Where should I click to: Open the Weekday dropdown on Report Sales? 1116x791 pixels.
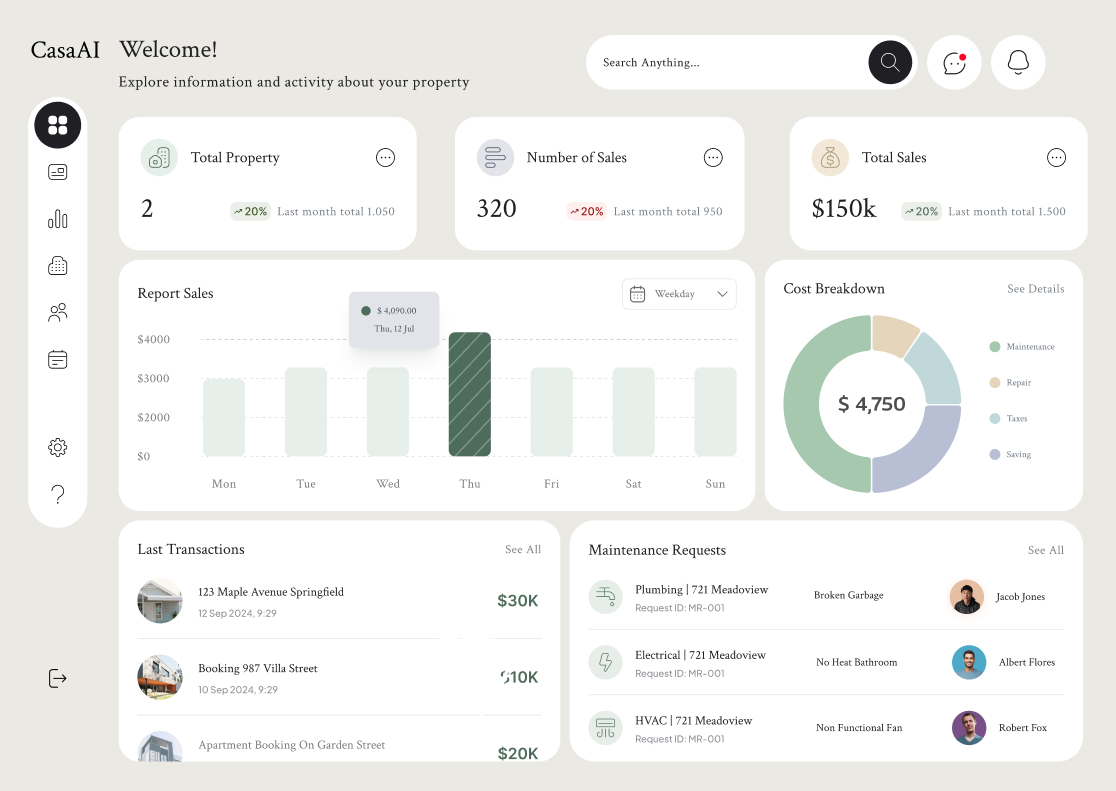click(679, 293)
